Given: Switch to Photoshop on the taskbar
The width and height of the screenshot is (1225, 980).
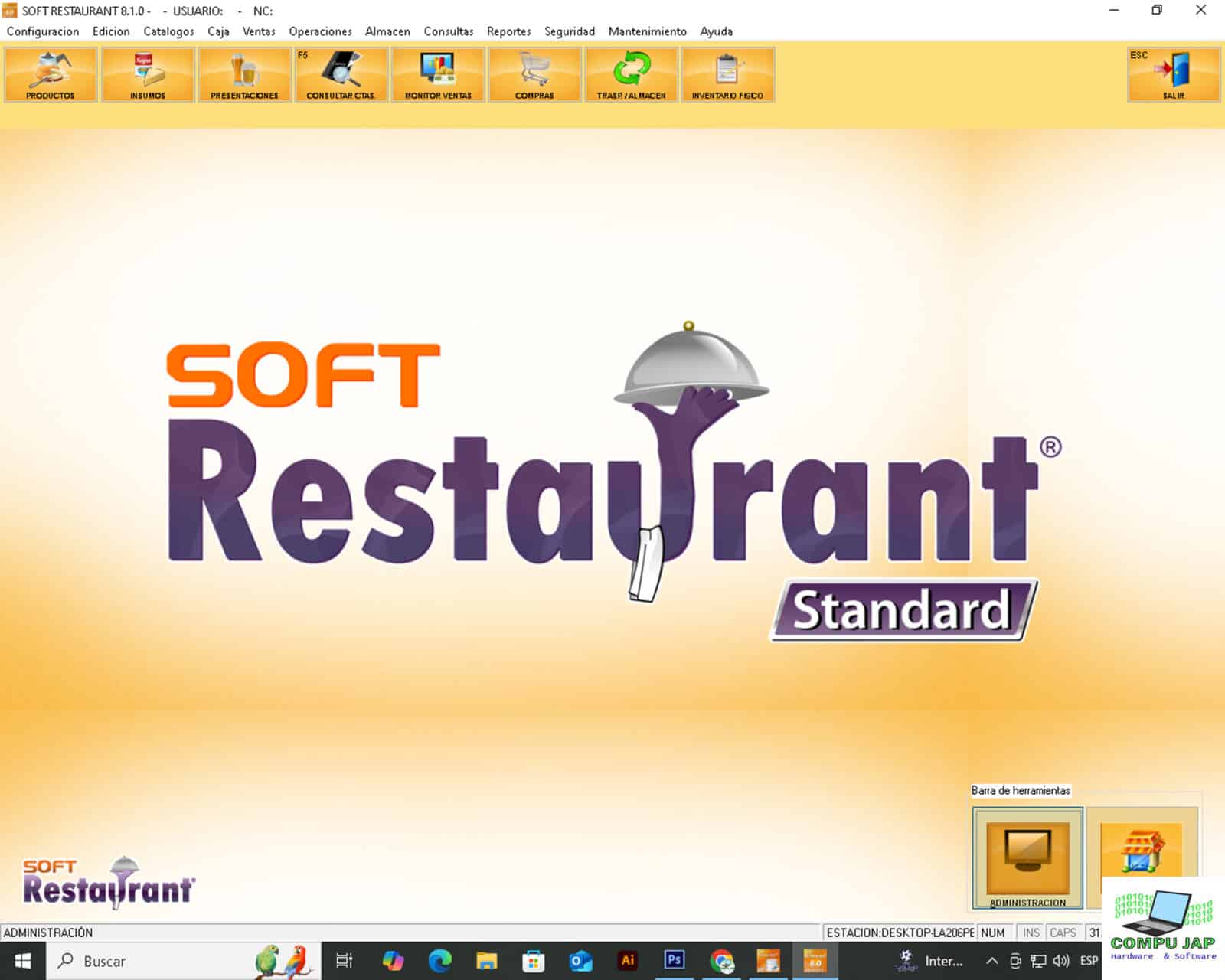Looking at the screenshot, I should 675,961.
